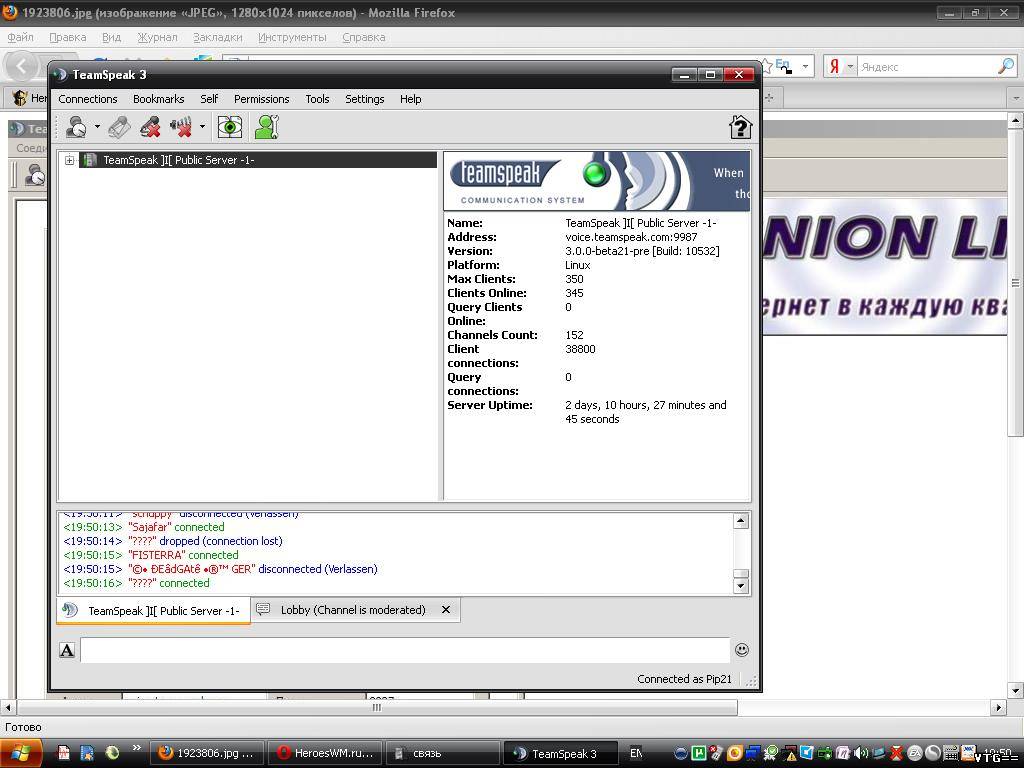This screenshot has height=768, width=1024.
Task: Open the Файл menu in Firefox
Action: point(20,37)
